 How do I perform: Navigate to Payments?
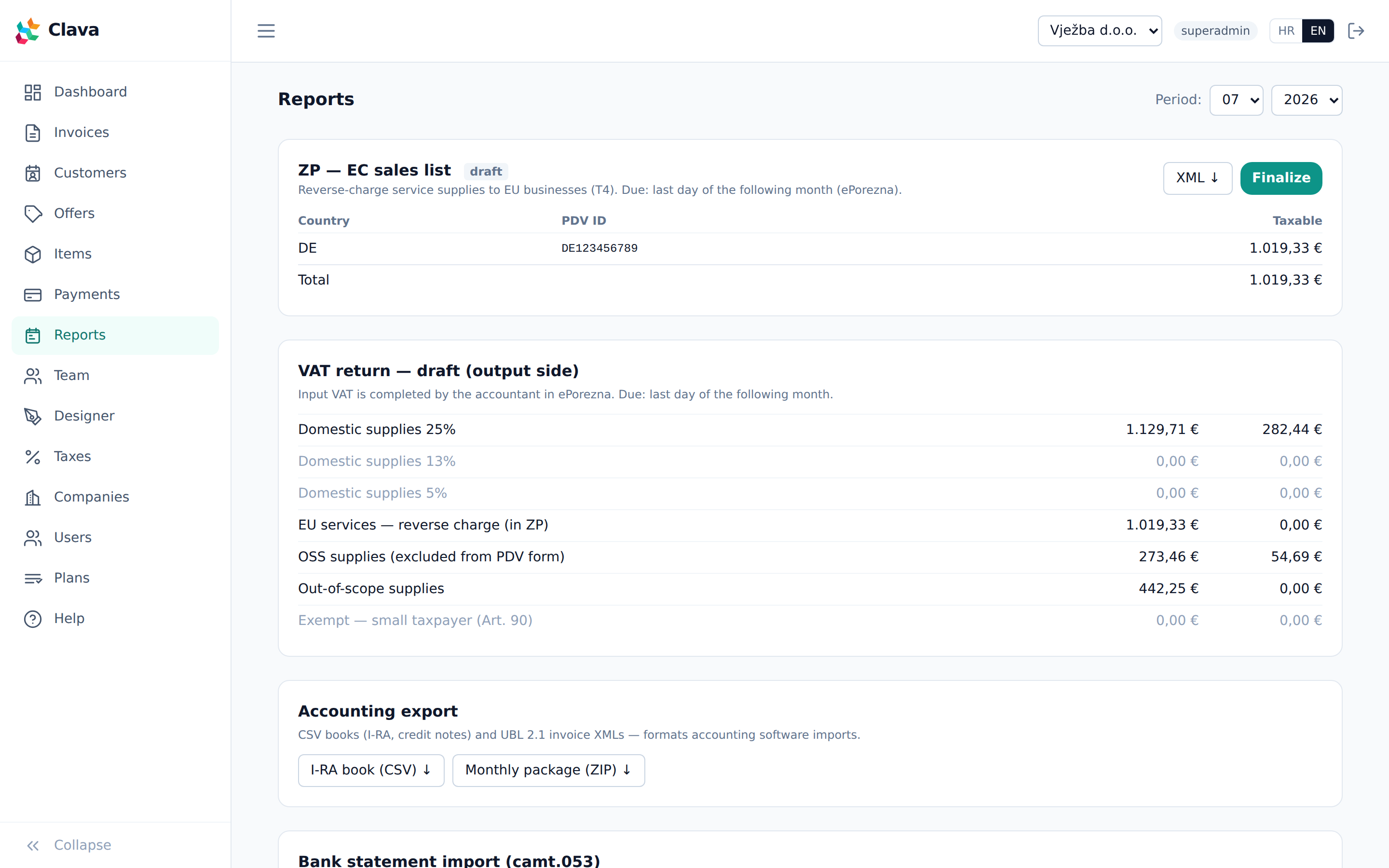click(x=115, y=295)
